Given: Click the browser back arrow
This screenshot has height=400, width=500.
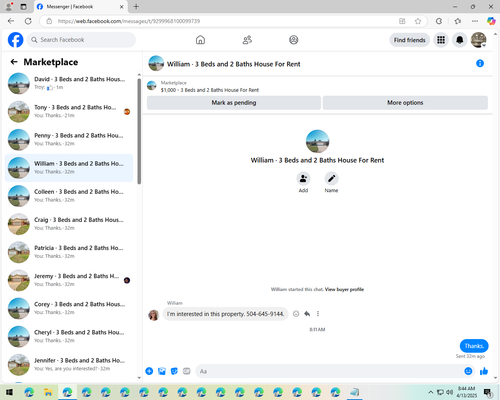Looking at the screenshot, I should pos(11,21).
